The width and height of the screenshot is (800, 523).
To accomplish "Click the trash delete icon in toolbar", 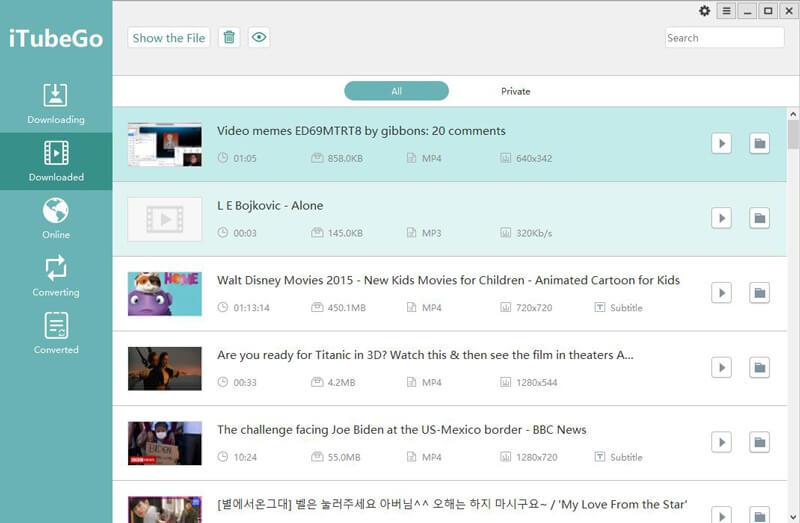I will [229, 37].
